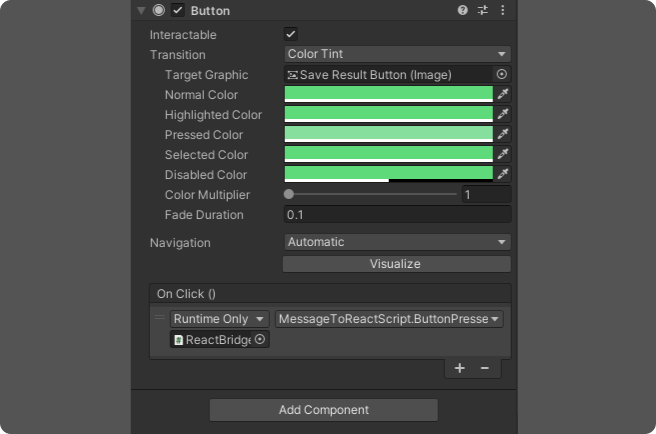Click the Normal Color eyedropper

click(503, 94)
